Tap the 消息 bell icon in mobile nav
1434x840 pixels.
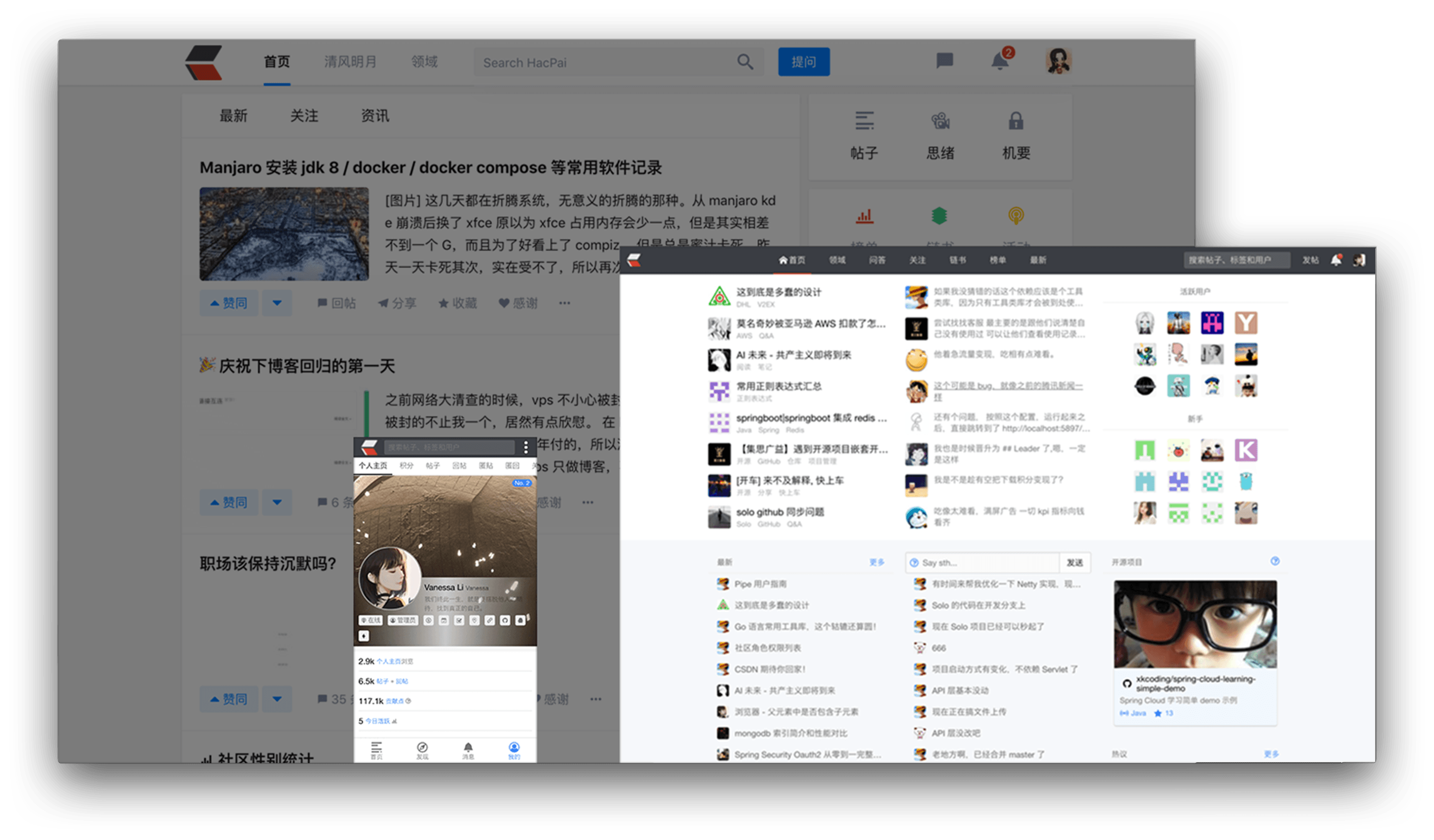(468, 748)
